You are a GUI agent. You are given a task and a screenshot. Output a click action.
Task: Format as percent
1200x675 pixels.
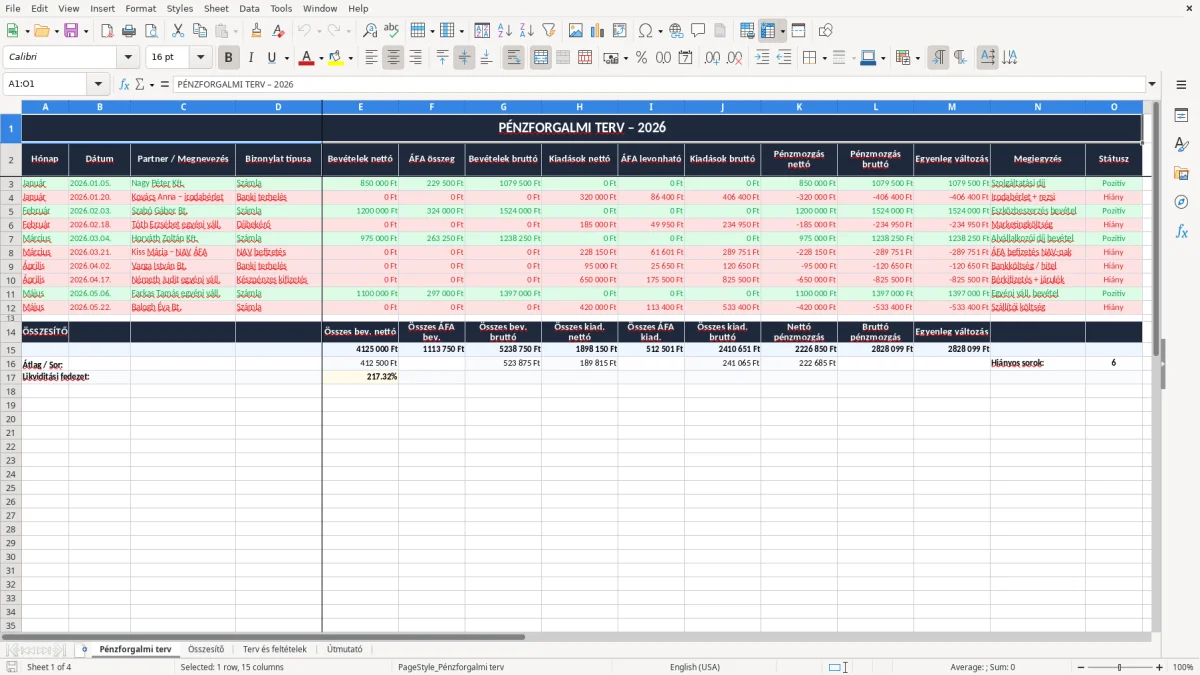pyautogui.click(x=641, y=58)
